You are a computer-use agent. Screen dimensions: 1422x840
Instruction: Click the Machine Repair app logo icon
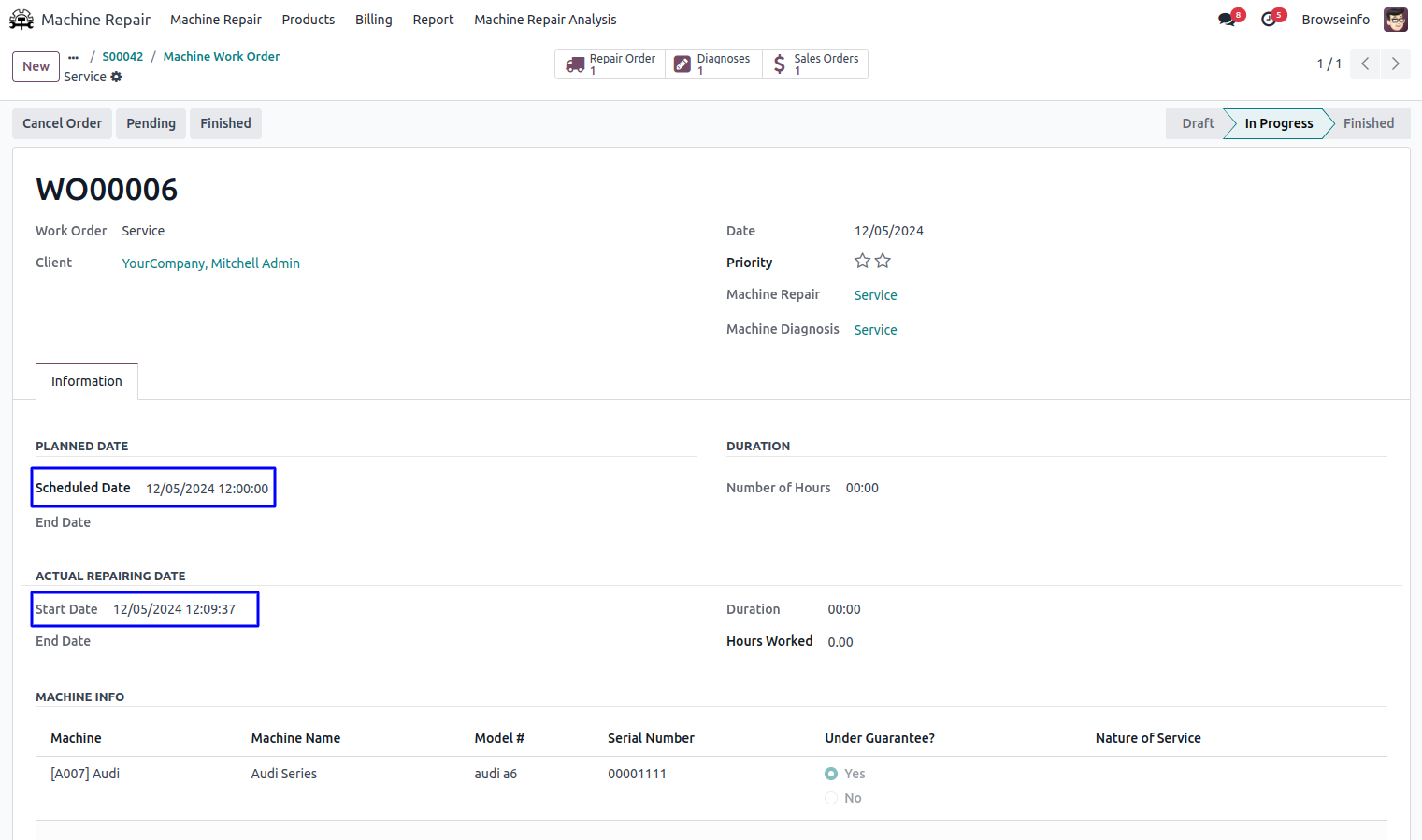(x=21, y=20)
